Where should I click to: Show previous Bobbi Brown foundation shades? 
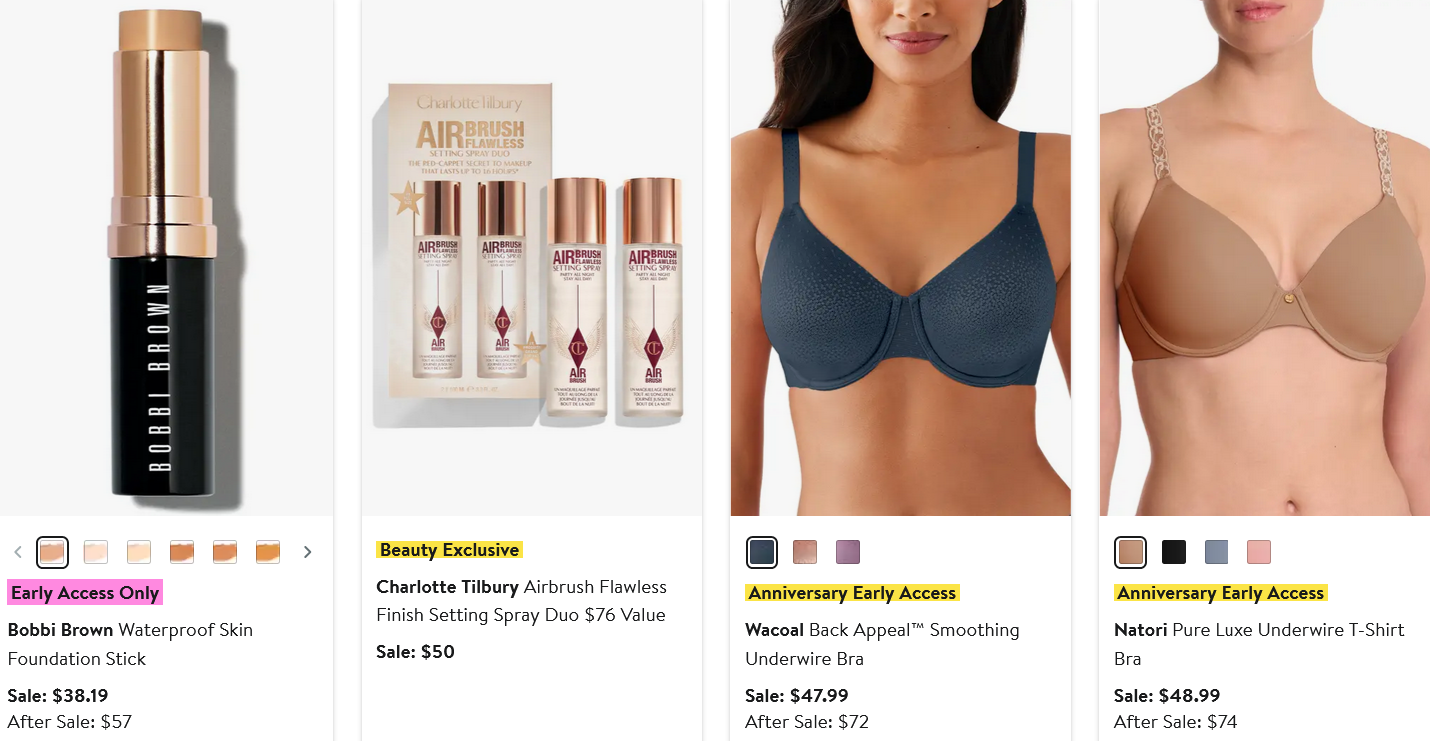click(x=17, y=552)
